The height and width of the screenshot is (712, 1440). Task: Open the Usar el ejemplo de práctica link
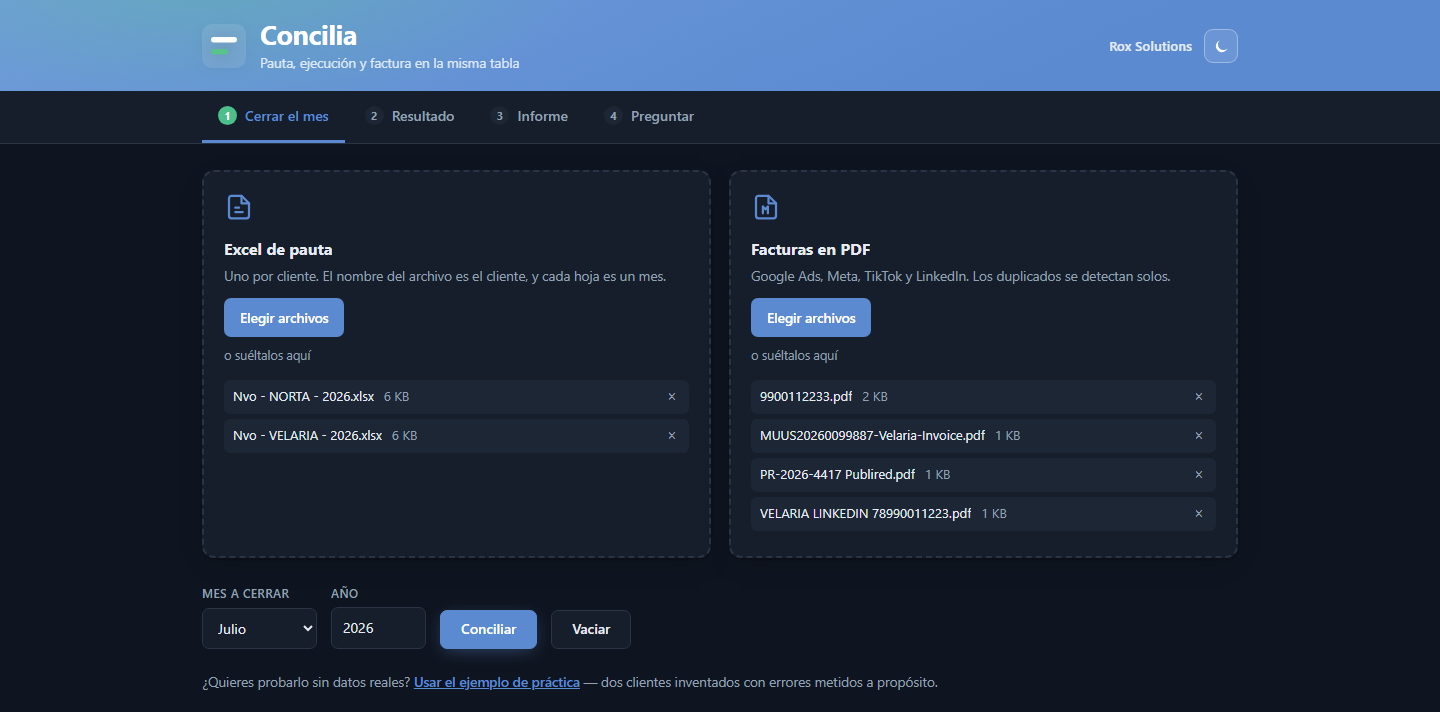point(497,683)
